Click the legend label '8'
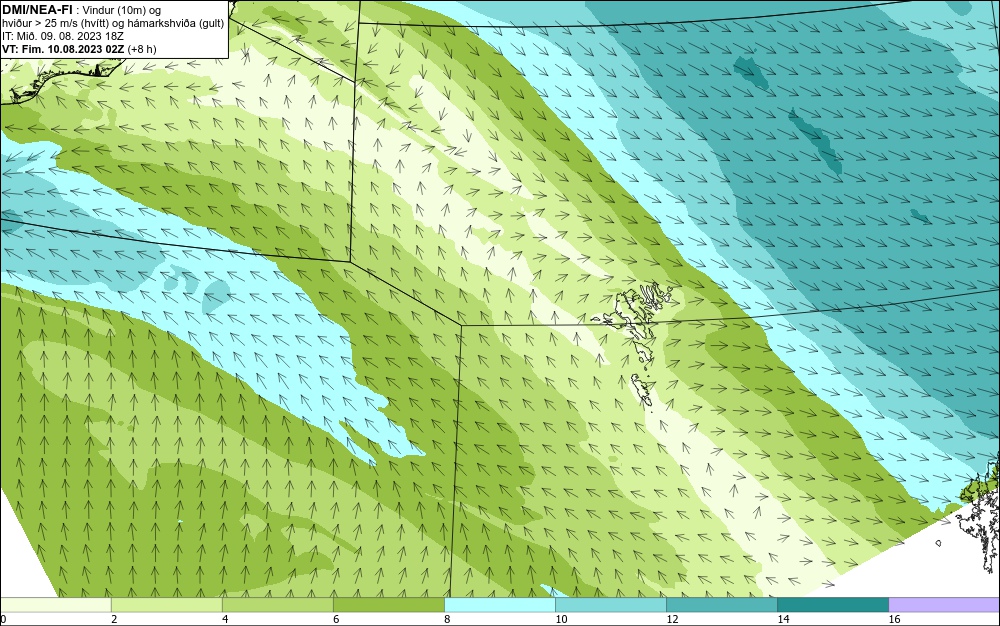The width and height of the screenshot is (1000, 626). click(447, 619)
